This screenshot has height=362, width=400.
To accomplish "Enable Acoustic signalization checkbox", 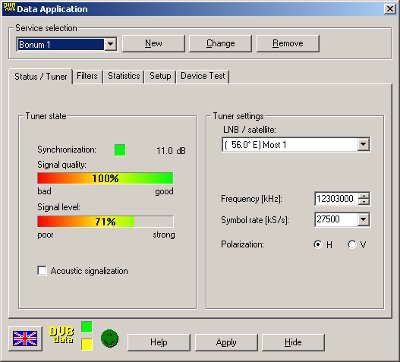I will (x=42, y=270).
